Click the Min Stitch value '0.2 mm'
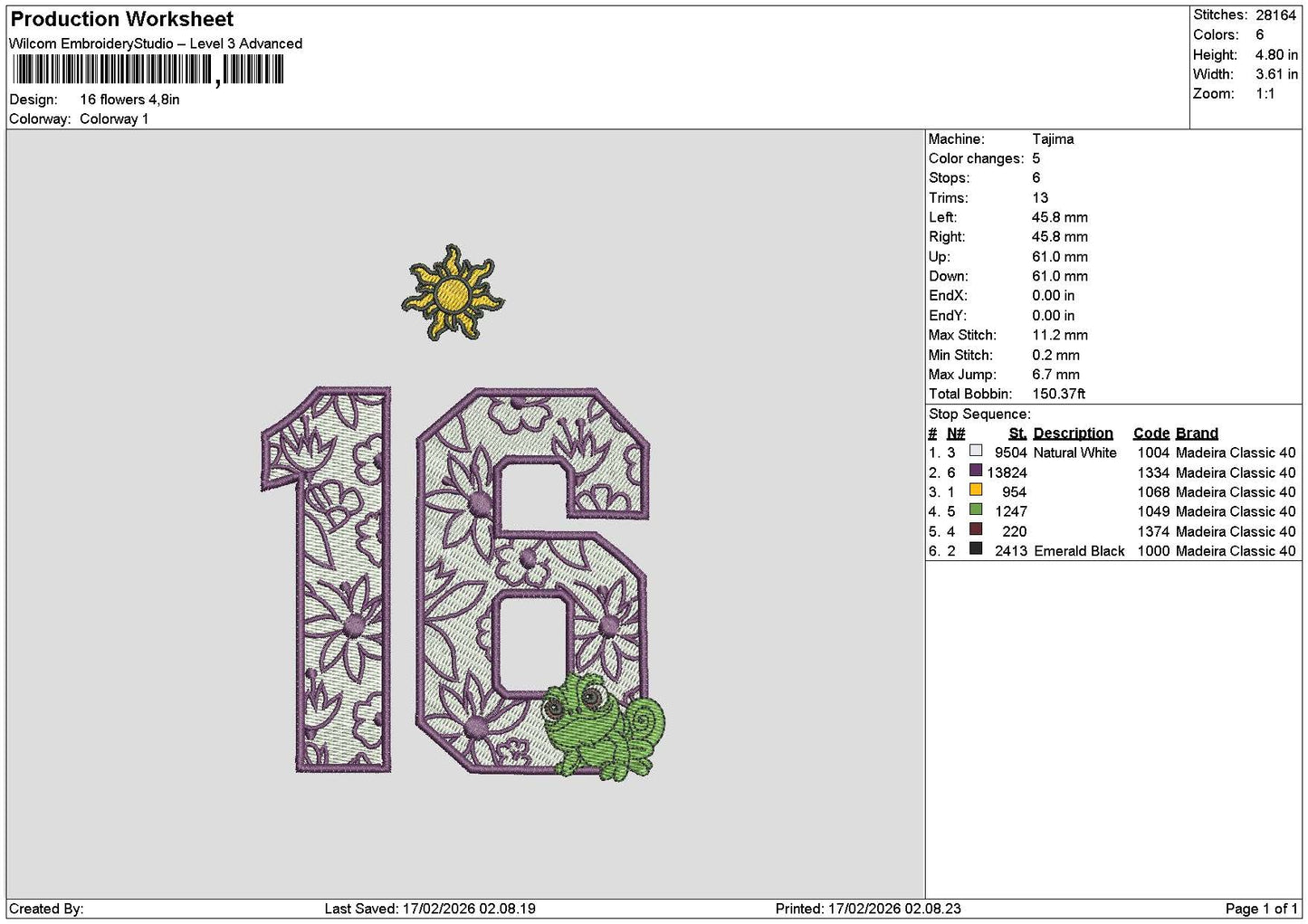 (x=1055, y=355)
